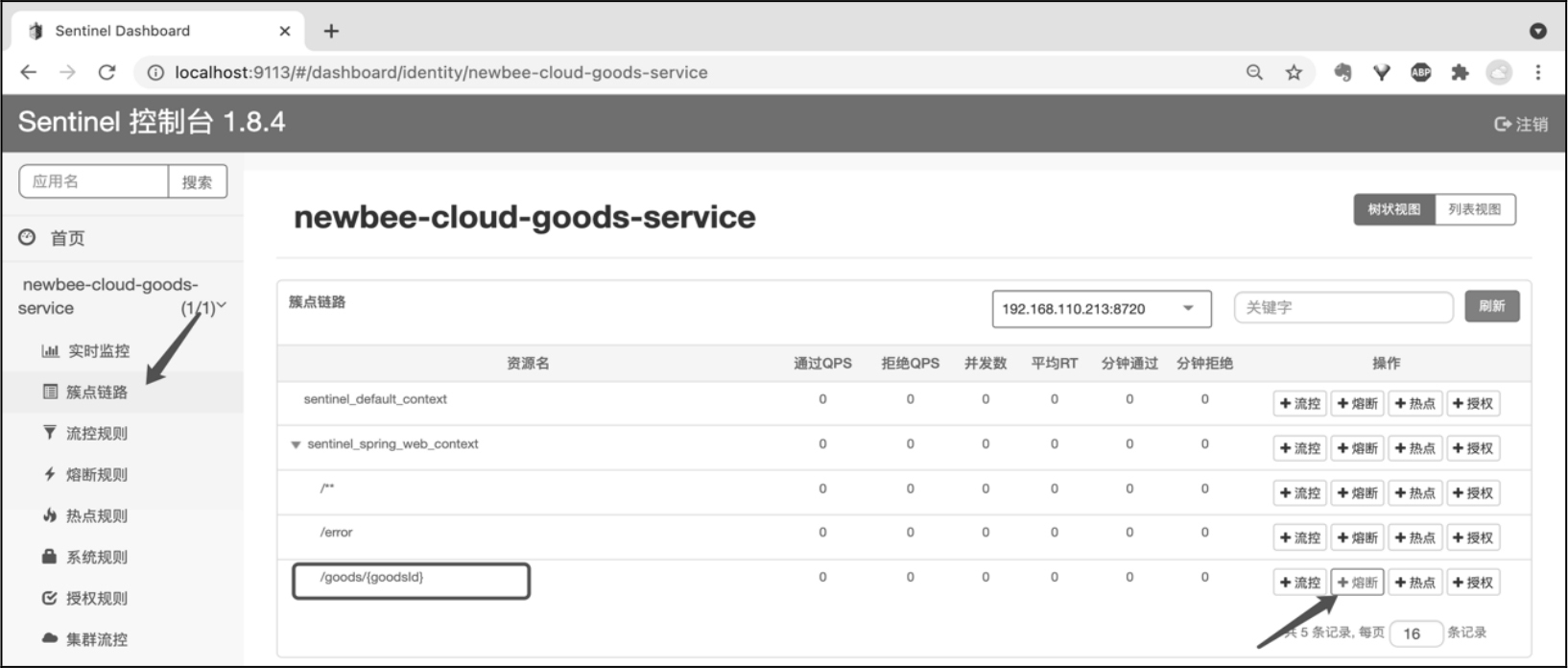
Task: Add 流控 rule for sentinel_default_context
Action: (x=1299, y=404)
